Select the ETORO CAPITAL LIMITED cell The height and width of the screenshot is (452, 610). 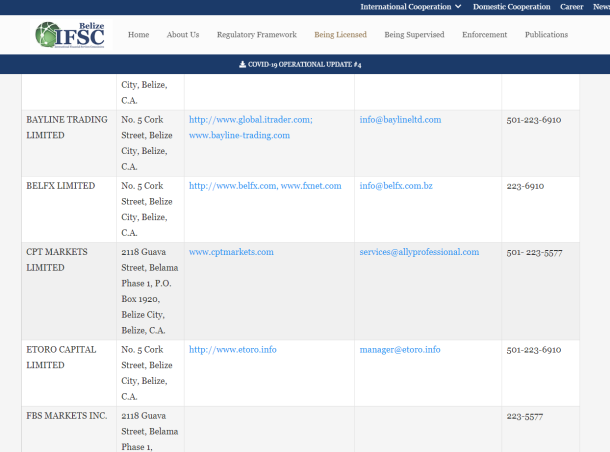69,373
